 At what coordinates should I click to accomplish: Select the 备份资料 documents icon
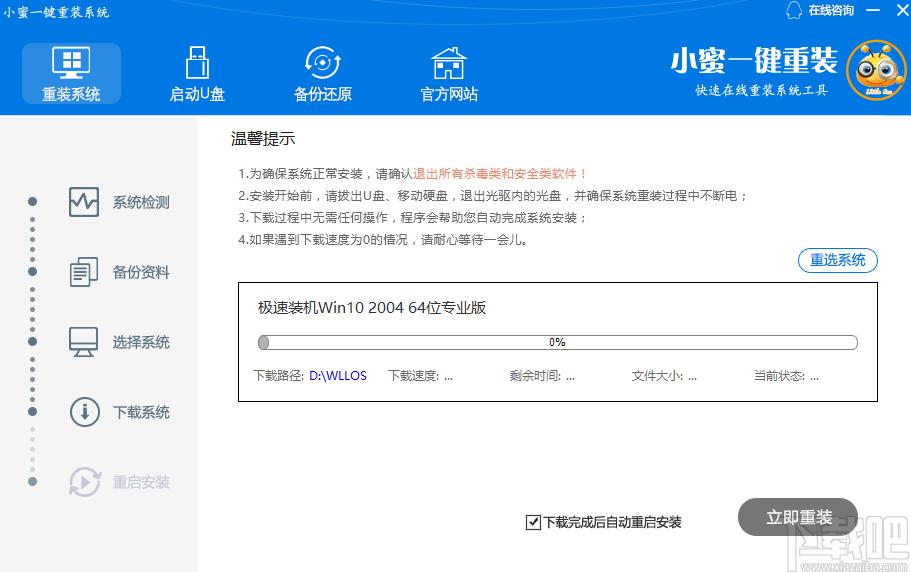click(x=84, y=272)
